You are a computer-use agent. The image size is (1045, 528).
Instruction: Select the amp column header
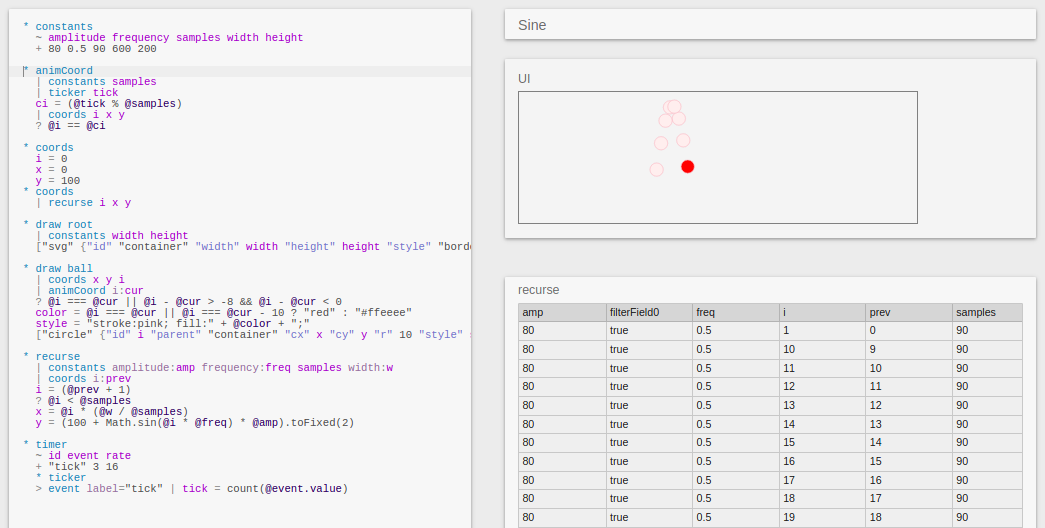pos(561,312)
